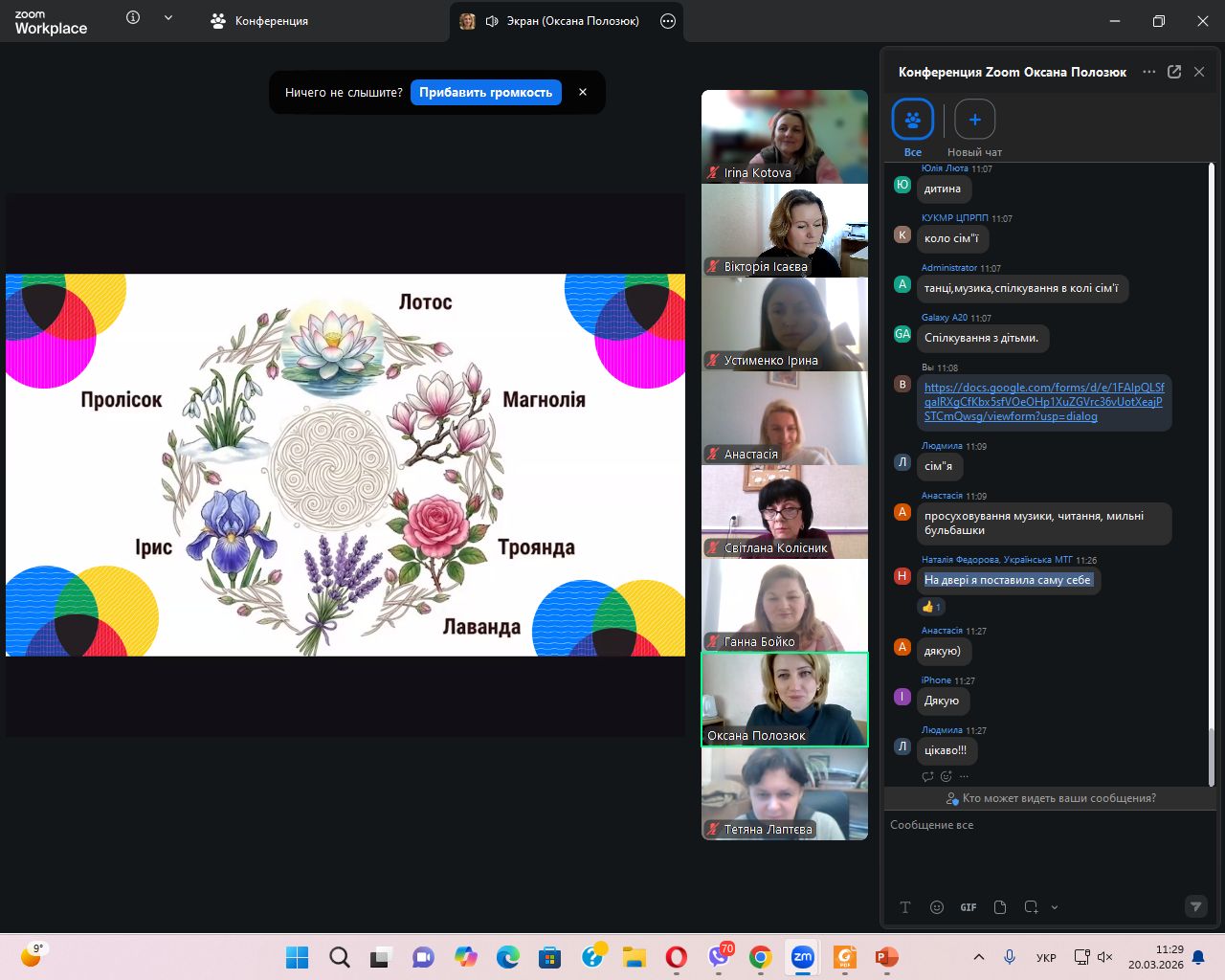
Task: Open the meeting info icon
Action: (x=133, y=18)
